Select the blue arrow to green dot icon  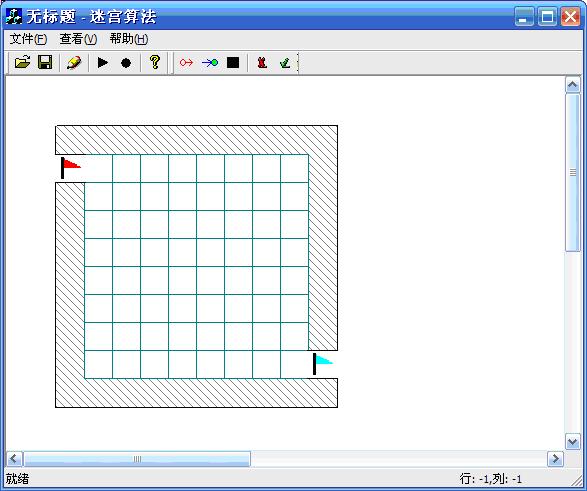click(210, 62)
